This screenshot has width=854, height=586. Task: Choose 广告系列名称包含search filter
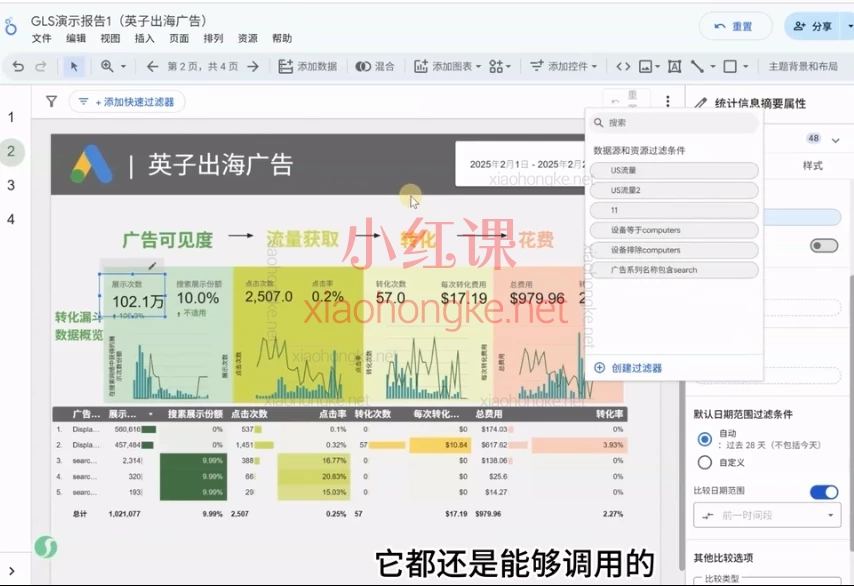point(674,270)
